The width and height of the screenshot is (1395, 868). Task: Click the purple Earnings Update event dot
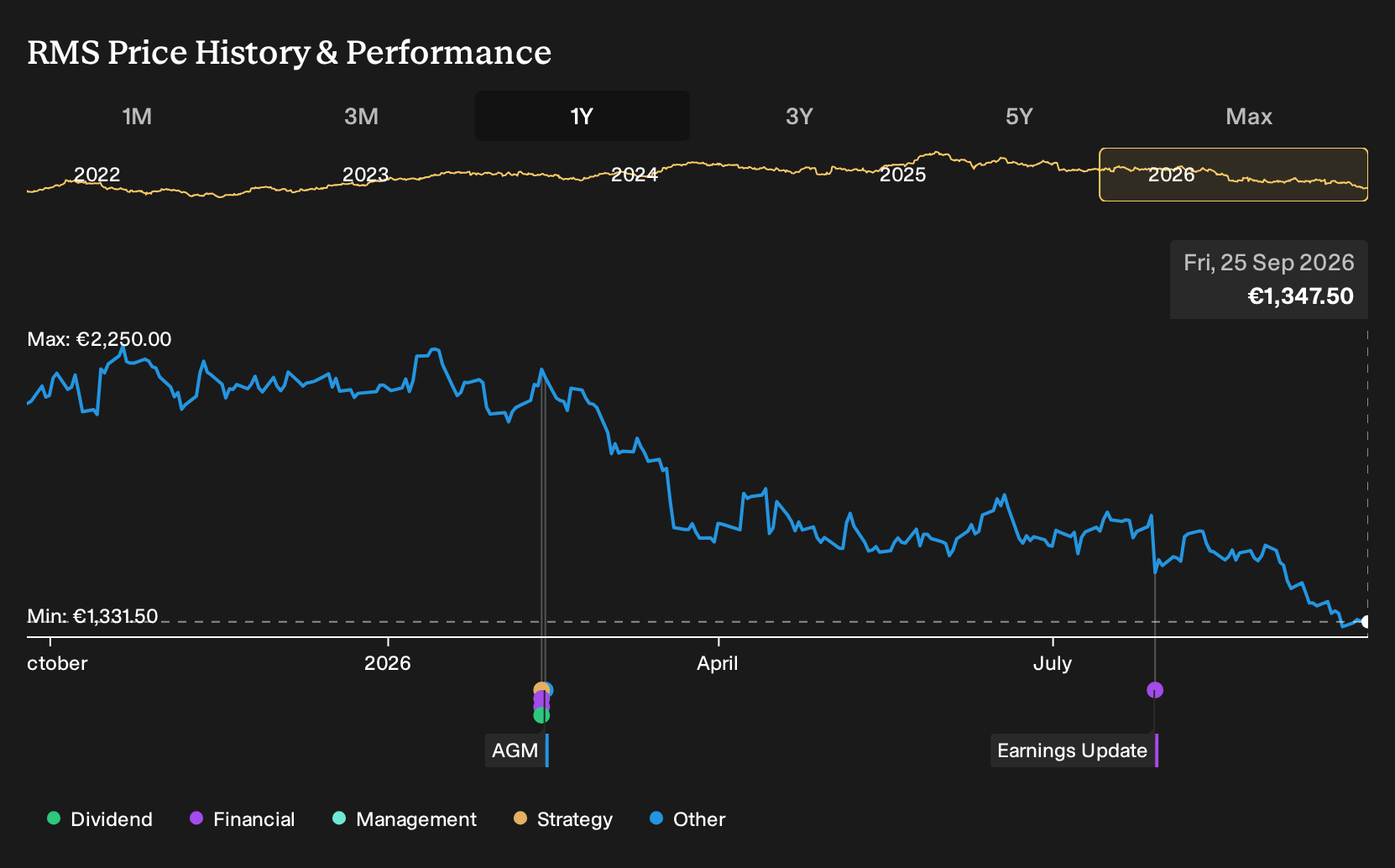1155,690
